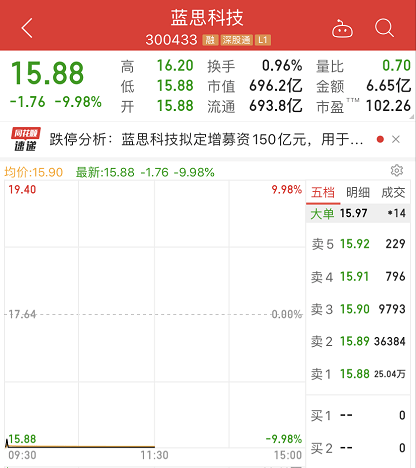416x468 pixels.
Task: Select the 买2 empty bid row
Action: (358, 448)
